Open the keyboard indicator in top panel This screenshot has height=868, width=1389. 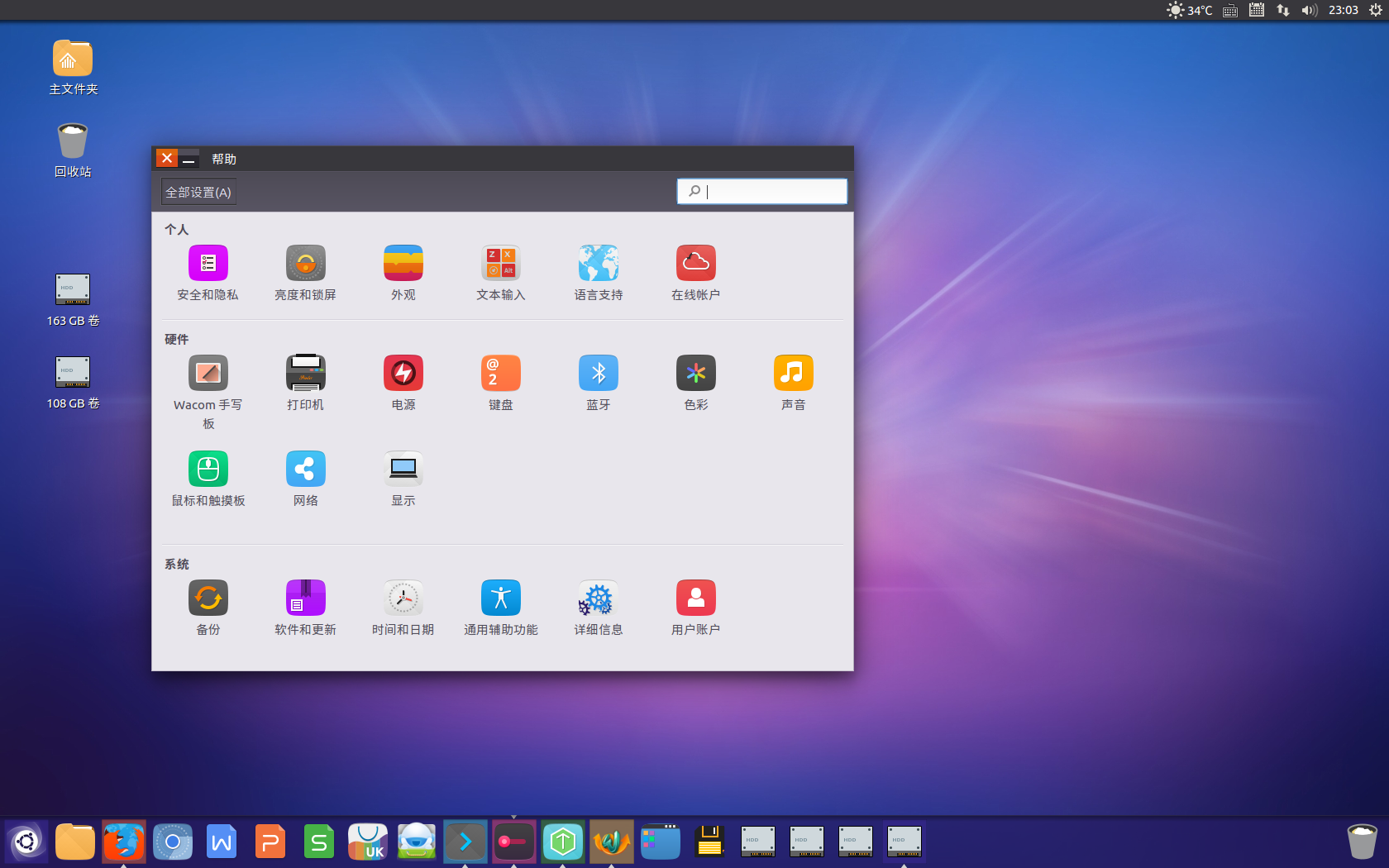tap(1230, 10)
